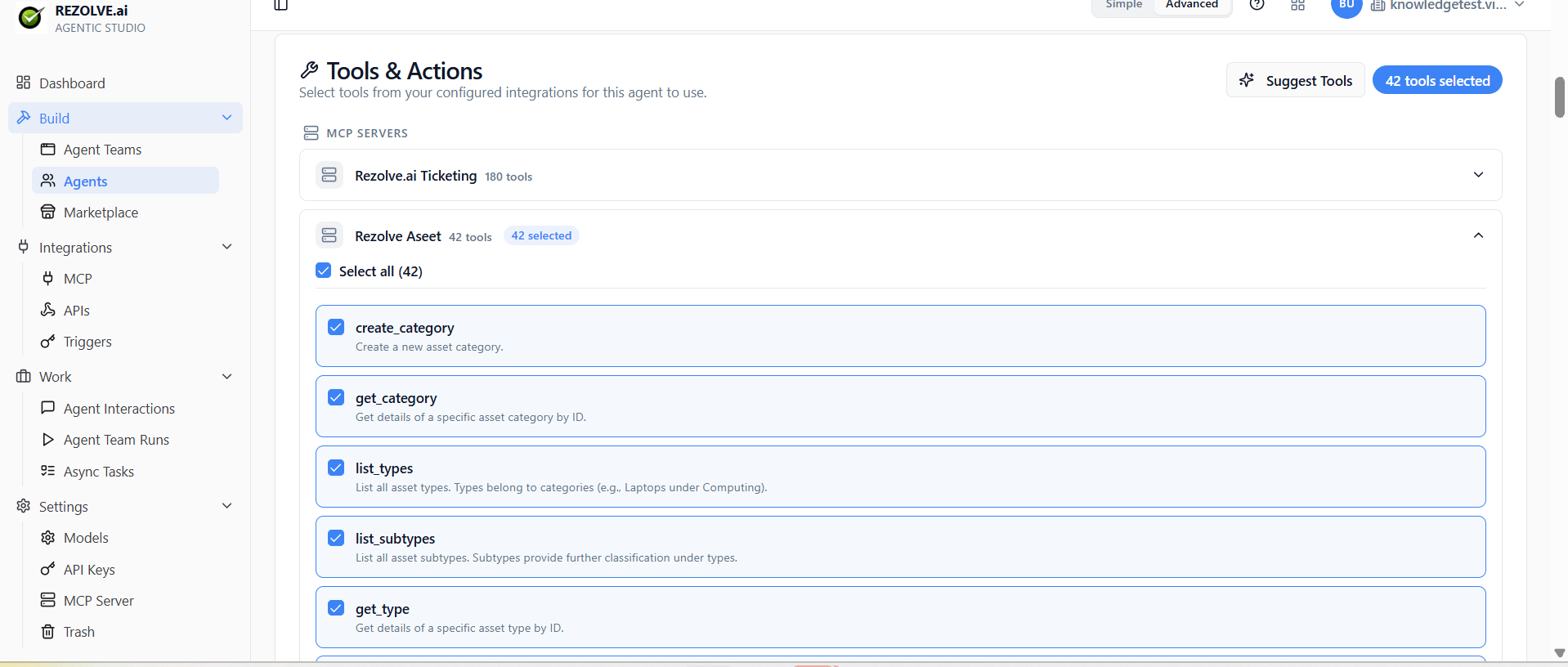Uncheck the get_category tool checkbox
This screenshot has height=667, width=1568.
pyautogui.click(x=336, y=397)
